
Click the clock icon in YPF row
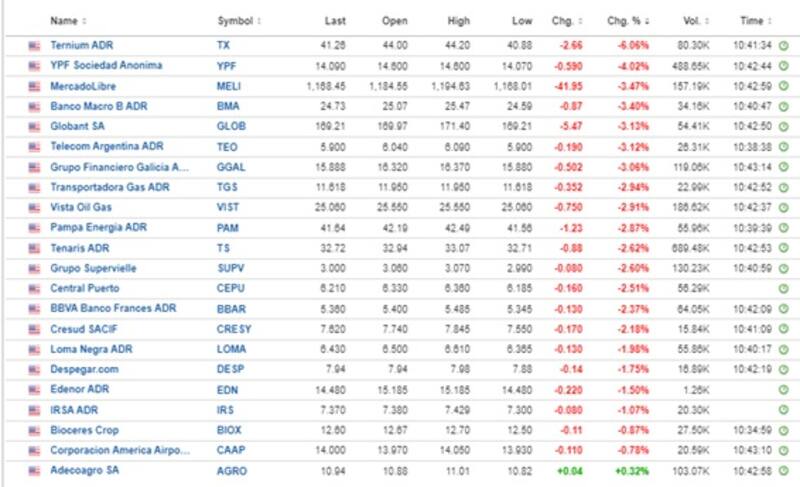783,66
